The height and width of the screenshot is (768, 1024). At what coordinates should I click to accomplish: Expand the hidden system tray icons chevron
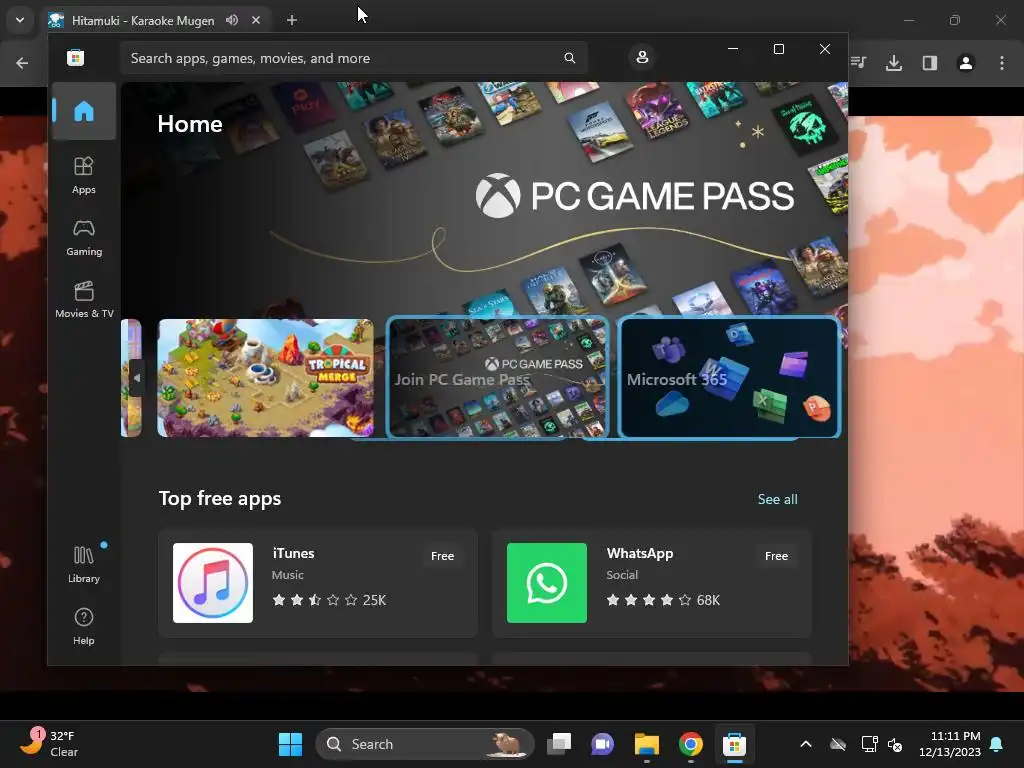tap(806, 744)
